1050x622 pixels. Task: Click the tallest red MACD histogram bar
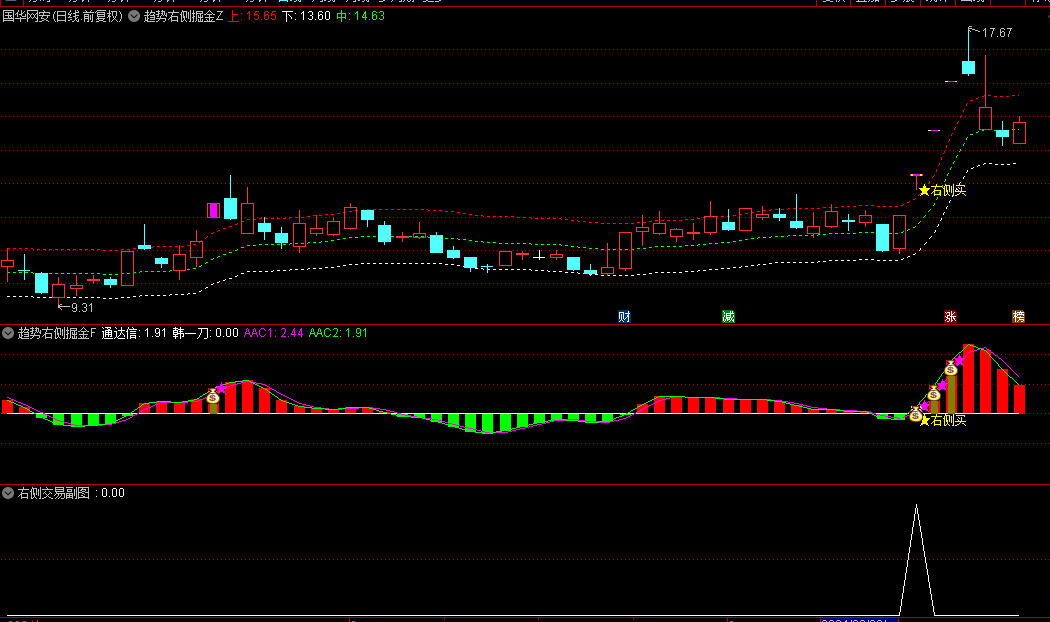coord(968,379)
